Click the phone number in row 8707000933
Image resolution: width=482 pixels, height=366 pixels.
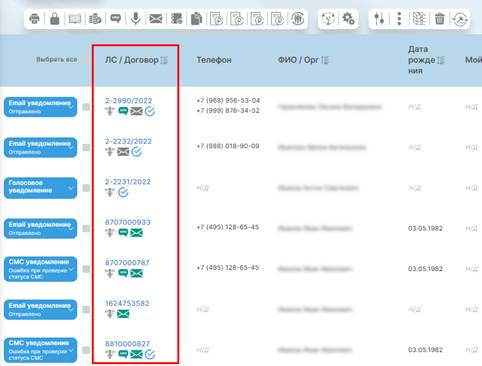tap(228, 227)
